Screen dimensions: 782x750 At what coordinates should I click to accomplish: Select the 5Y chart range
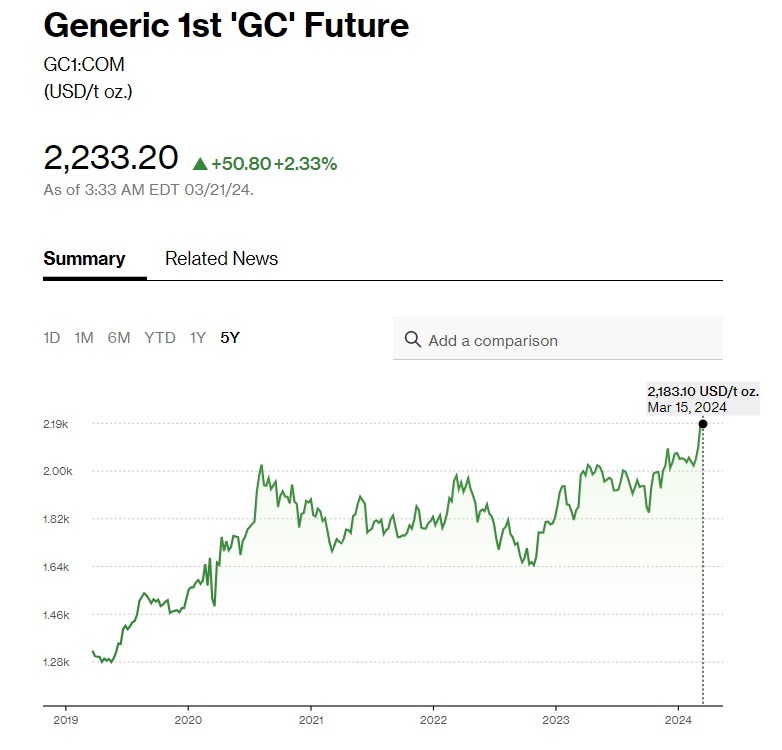(x=230, y=338)
